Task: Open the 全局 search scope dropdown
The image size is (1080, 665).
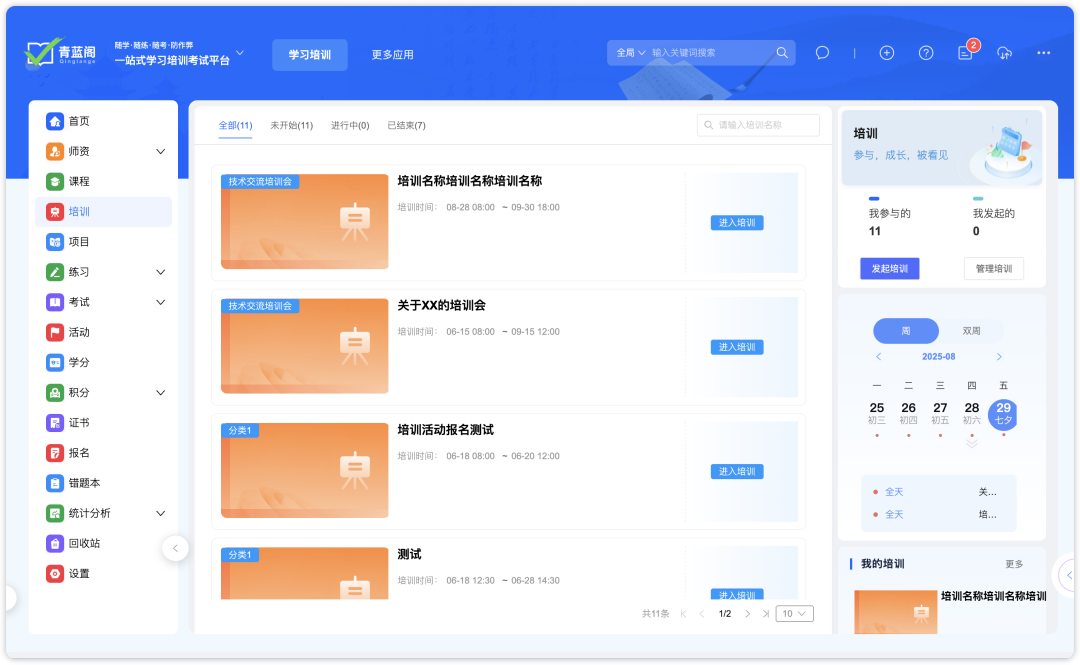Action: (x=632, y=50)
